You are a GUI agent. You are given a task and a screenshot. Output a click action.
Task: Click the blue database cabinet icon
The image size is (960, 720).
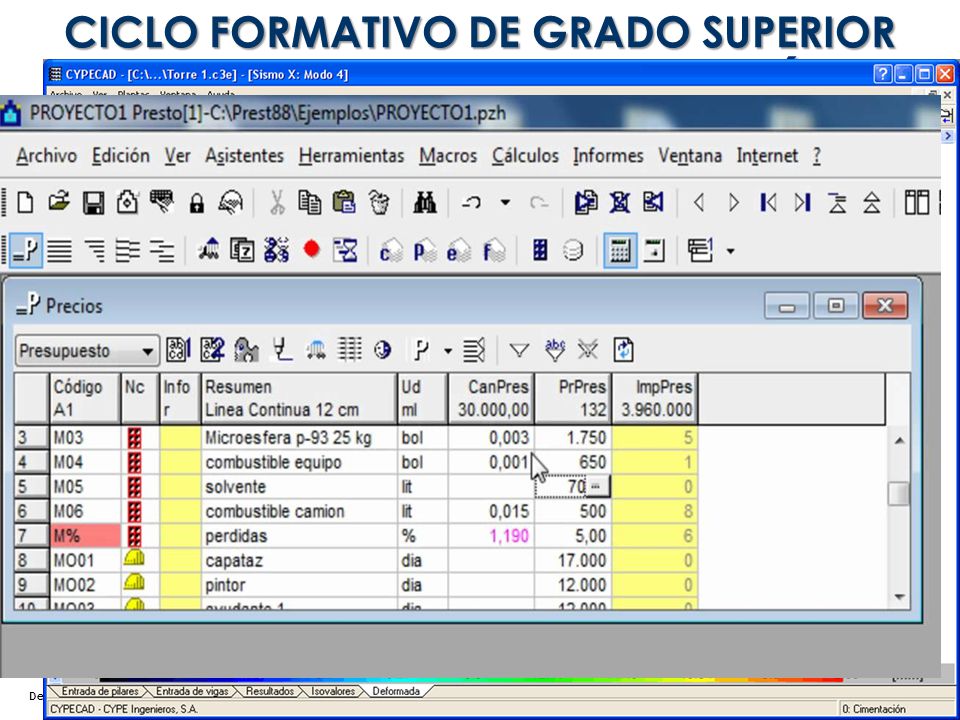(x=540, y=250)
